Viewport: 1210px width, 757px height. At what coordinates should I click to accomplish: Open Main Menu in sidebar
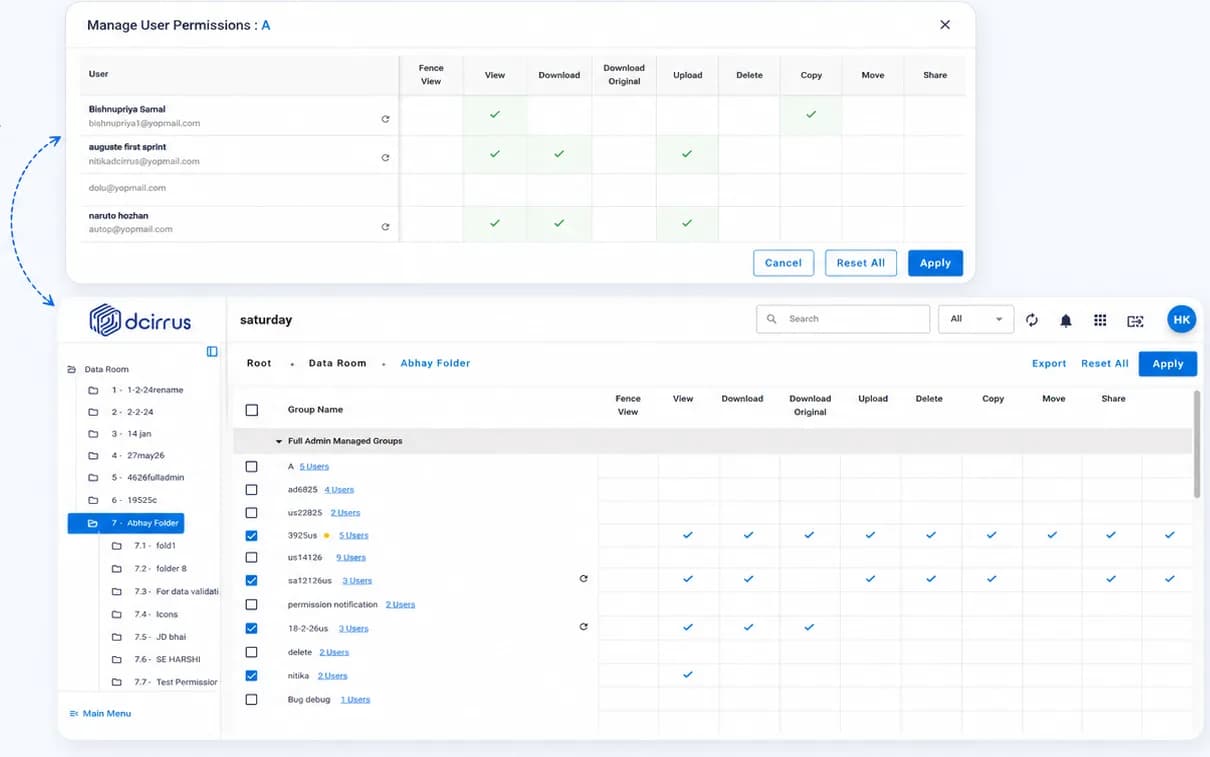[x=100, y=714]
